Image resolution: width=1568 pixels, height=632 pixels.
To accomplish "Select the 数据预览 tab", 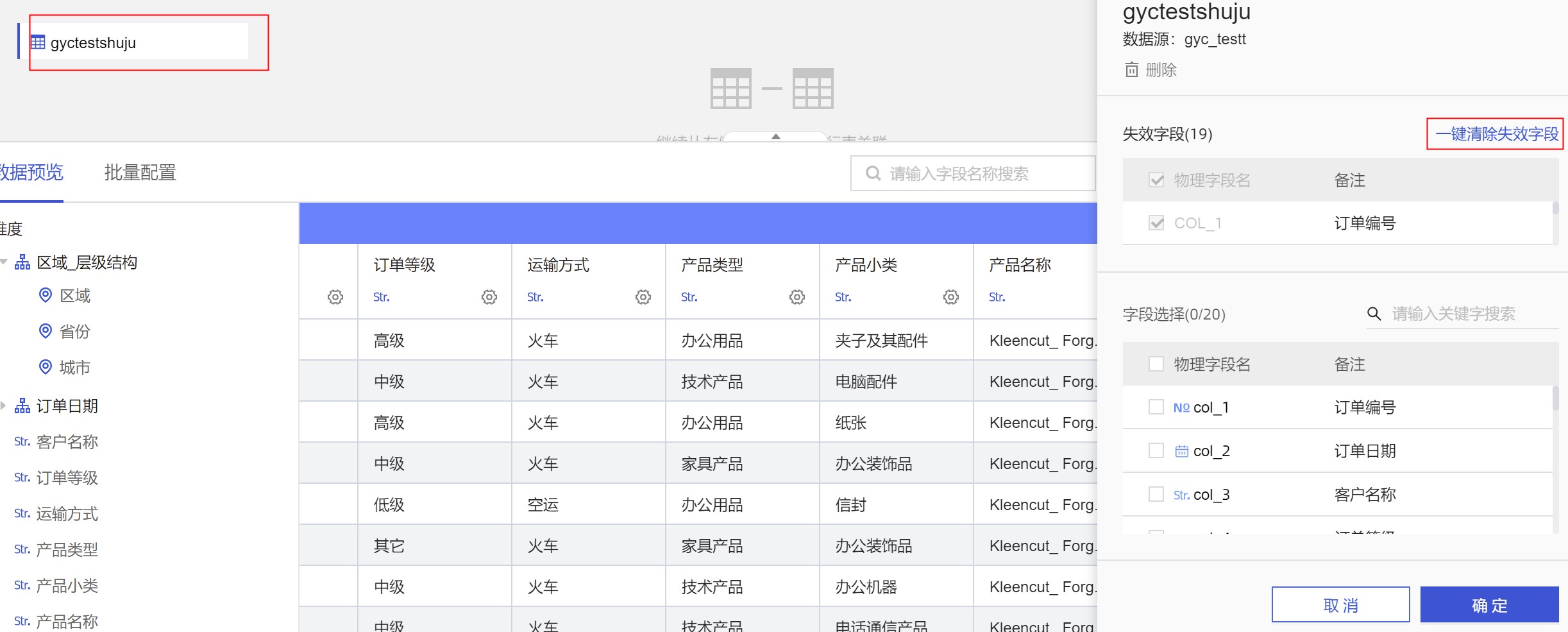I will [31, 173].
